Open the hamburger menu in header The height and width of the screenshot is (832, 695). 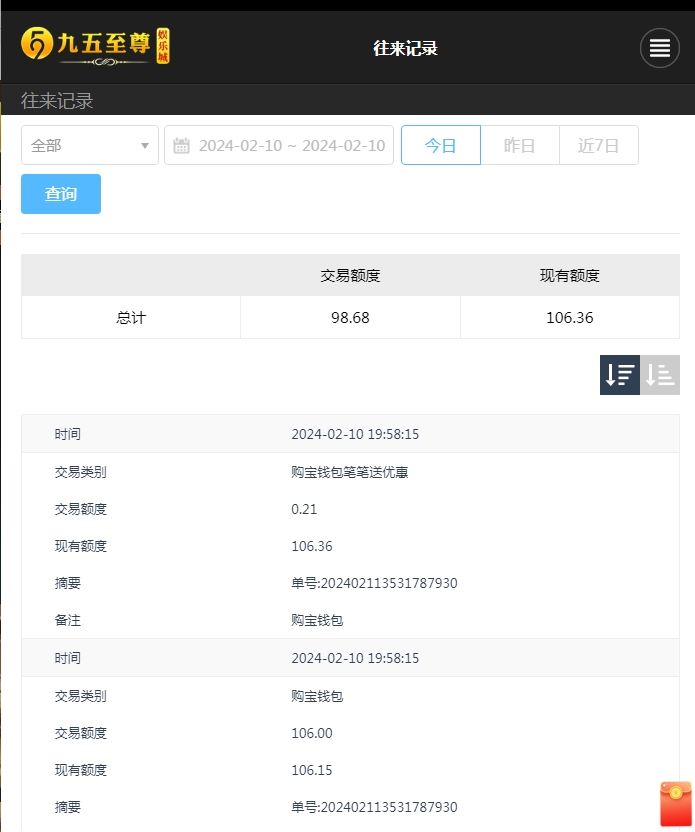659,48
